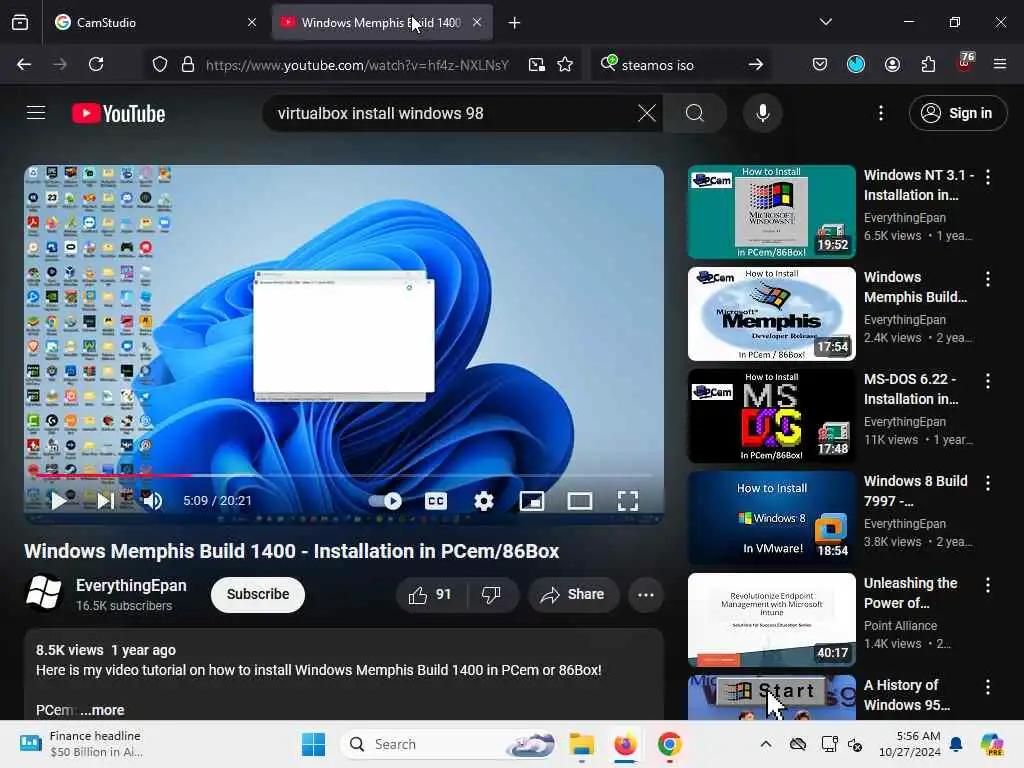This screenshot has height=768, width=1024.
Task: Open Windows Memphis Build suggested video title
Action: 915,287
